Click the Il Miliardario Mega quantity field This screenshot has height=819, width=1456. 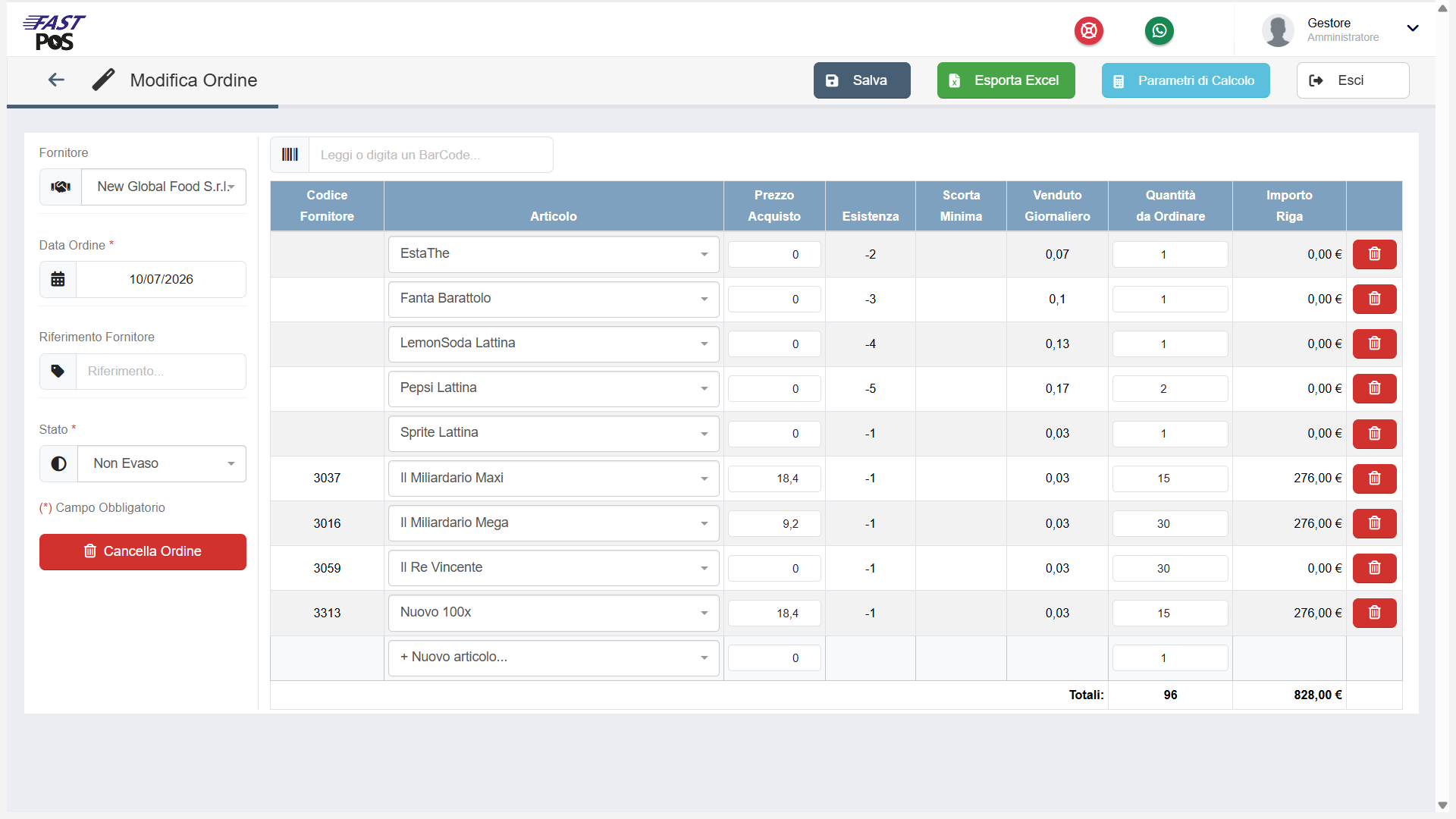(x=1170, y=523)
